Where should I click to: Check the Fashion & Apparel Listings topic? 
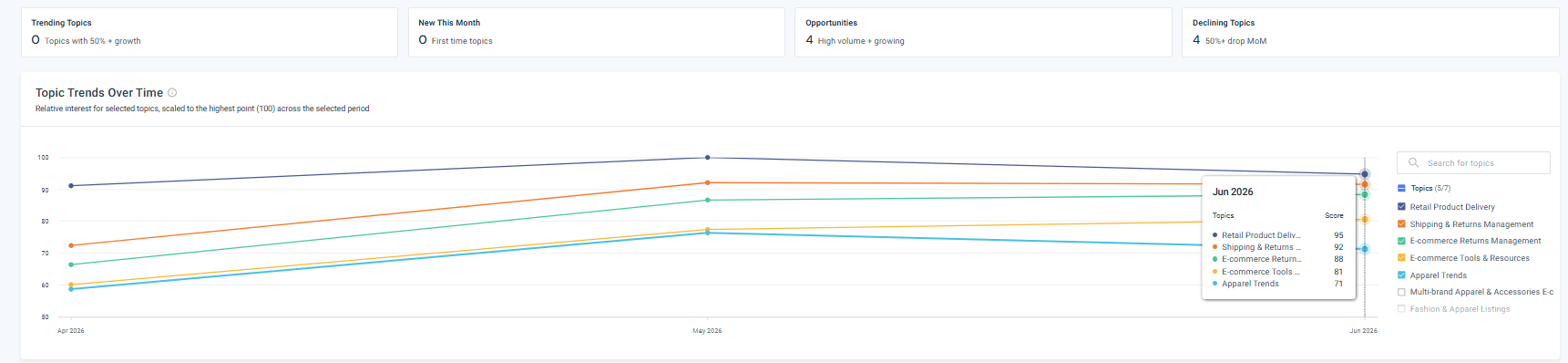(x=1401, y=309)
